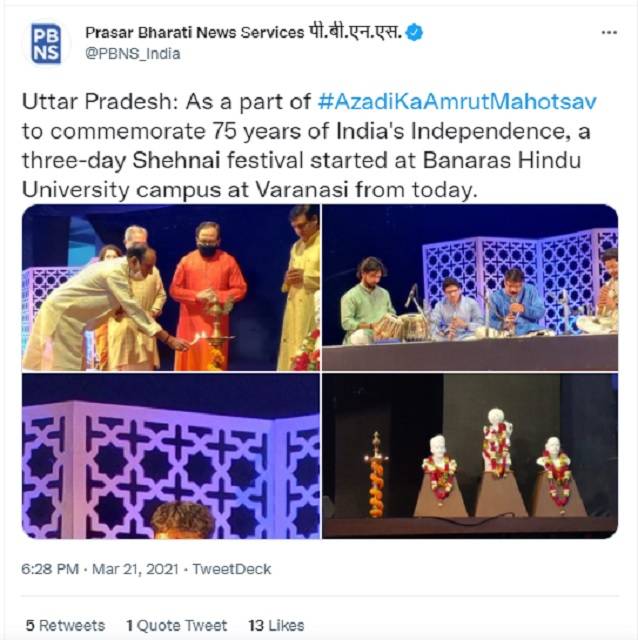Open the #AzadiKaAmrutMahotsav hashtag
This screenshot has height=640, width=638.
(x=457, y=101)
